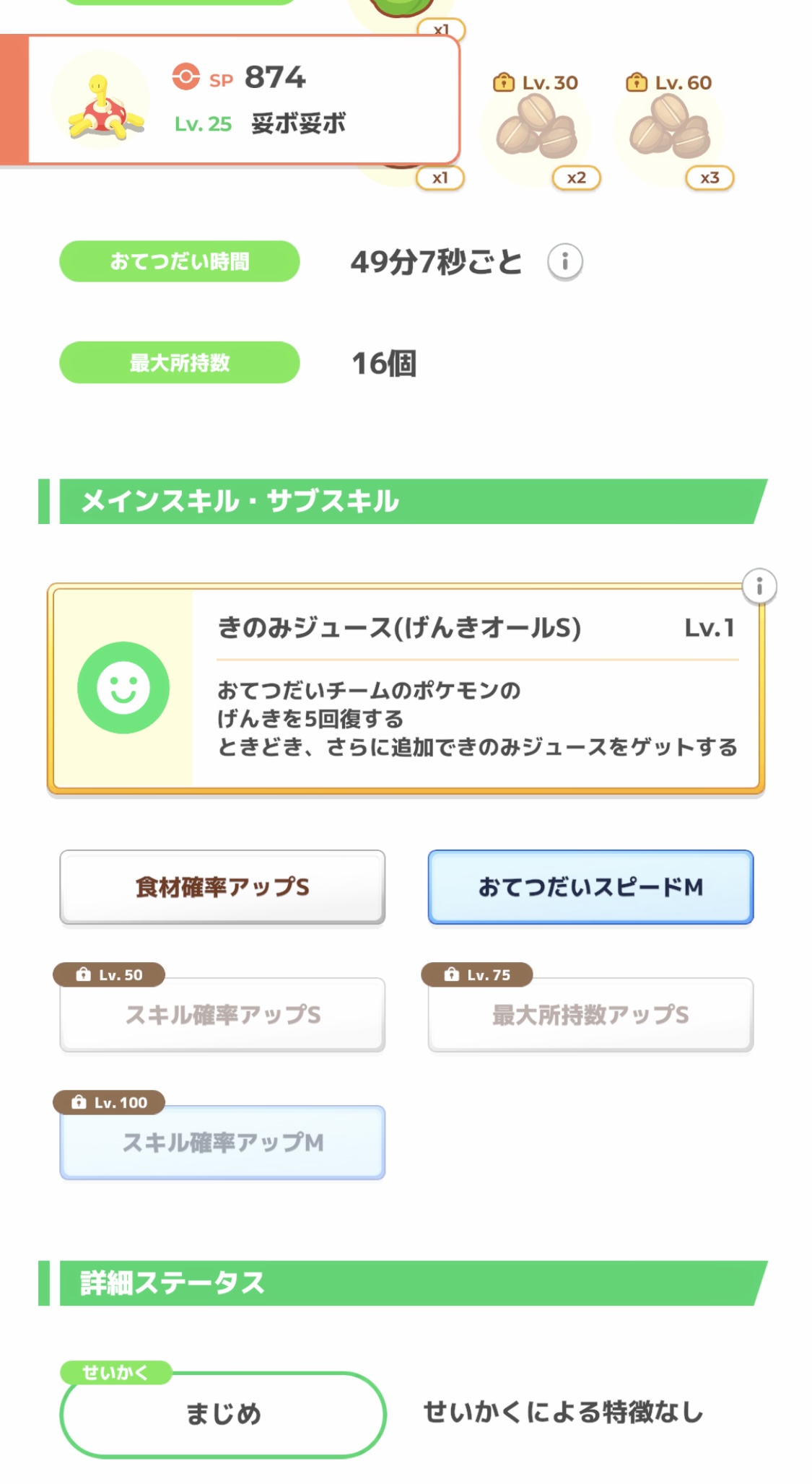Tap the Lv. 50 lock badge

point(109,974)
